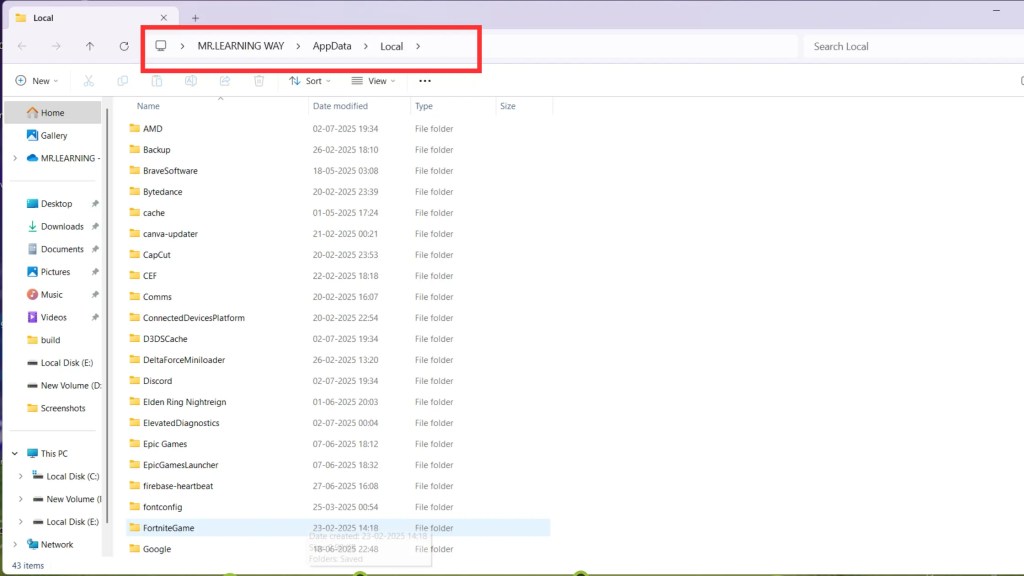Image resolution: width=1024 pixels, height=576 pixels.
Task: Open build folder in sidebar
Action: (x=50, y=340)
